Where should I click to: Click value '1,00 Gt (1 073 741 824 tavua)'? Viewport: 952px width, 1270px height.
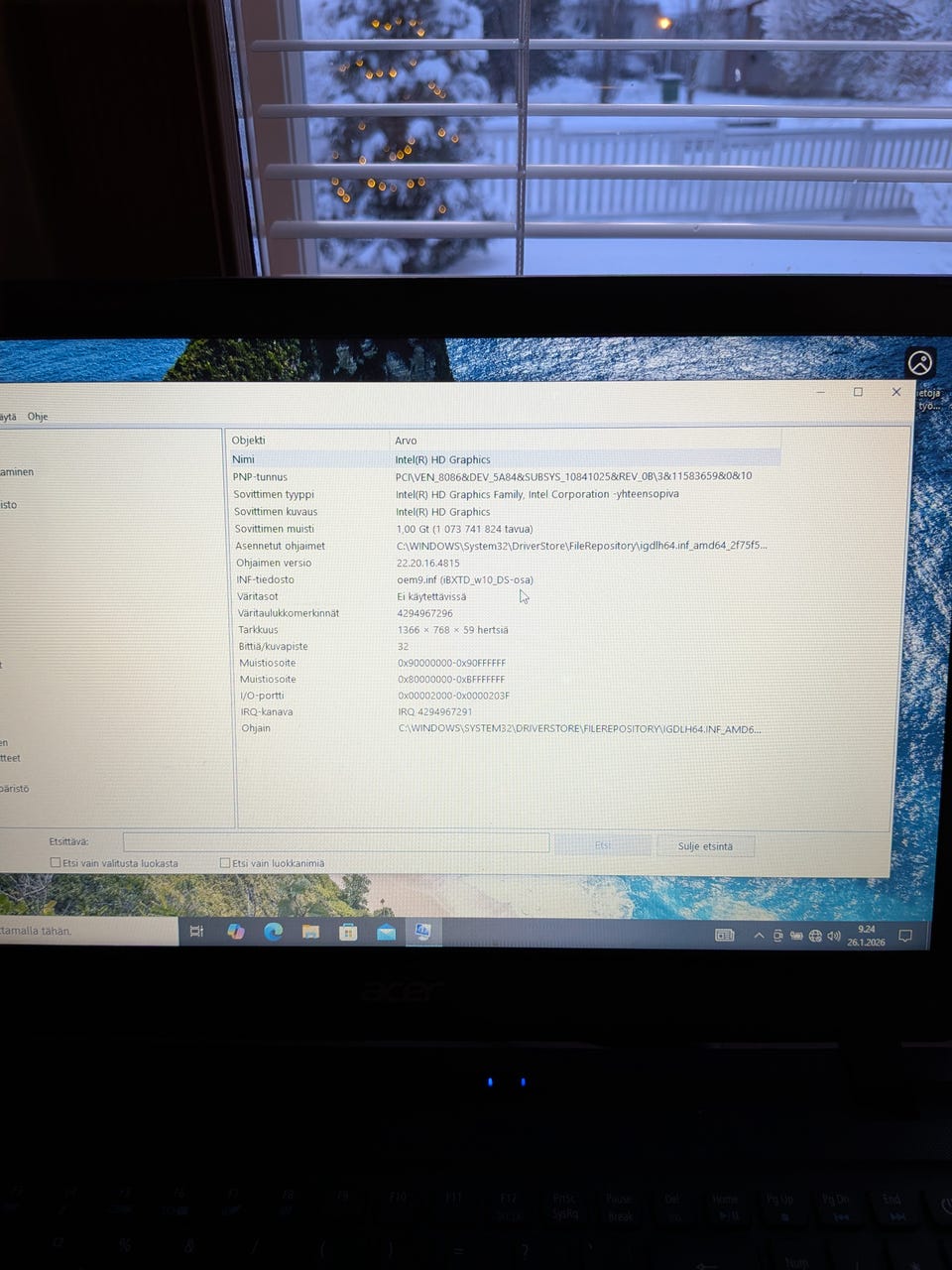tap(464, 529)
